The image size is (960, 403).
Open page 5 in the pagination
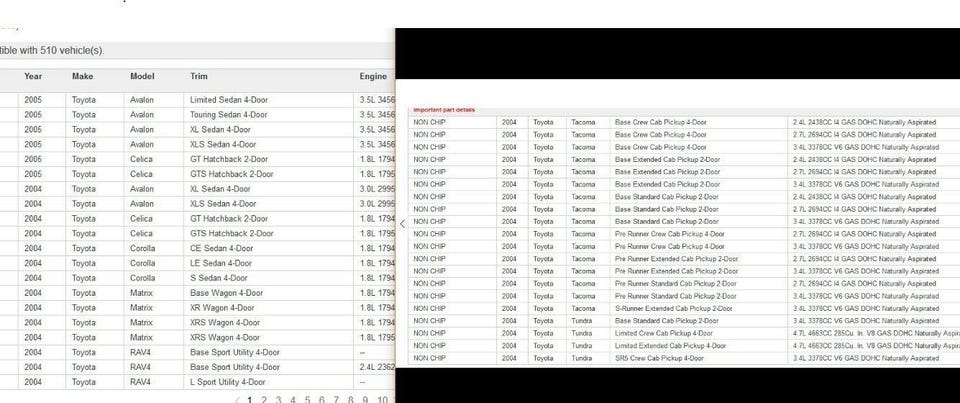click(307, 400)
